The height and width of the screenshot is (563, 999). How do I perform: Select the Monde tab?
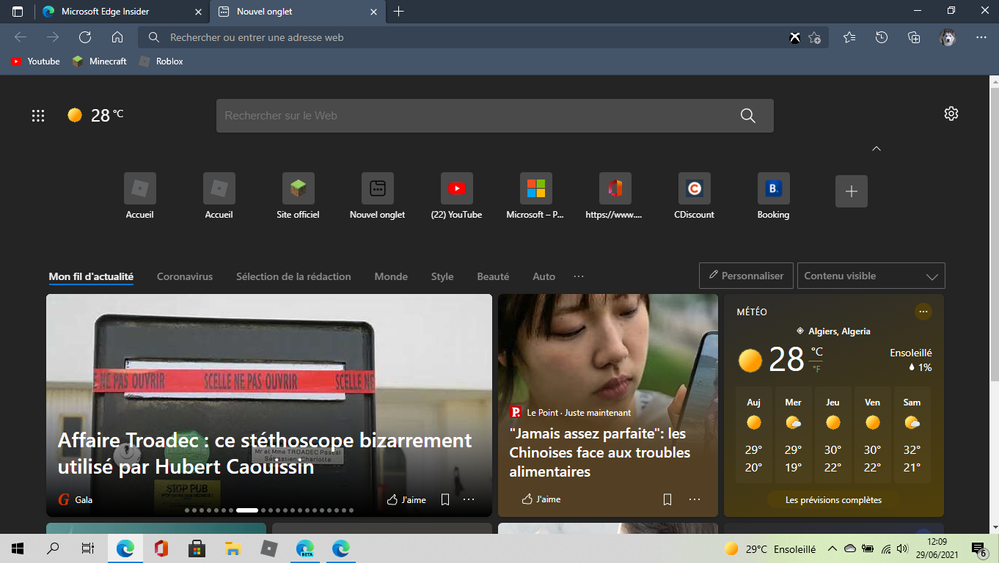point(391,276)
